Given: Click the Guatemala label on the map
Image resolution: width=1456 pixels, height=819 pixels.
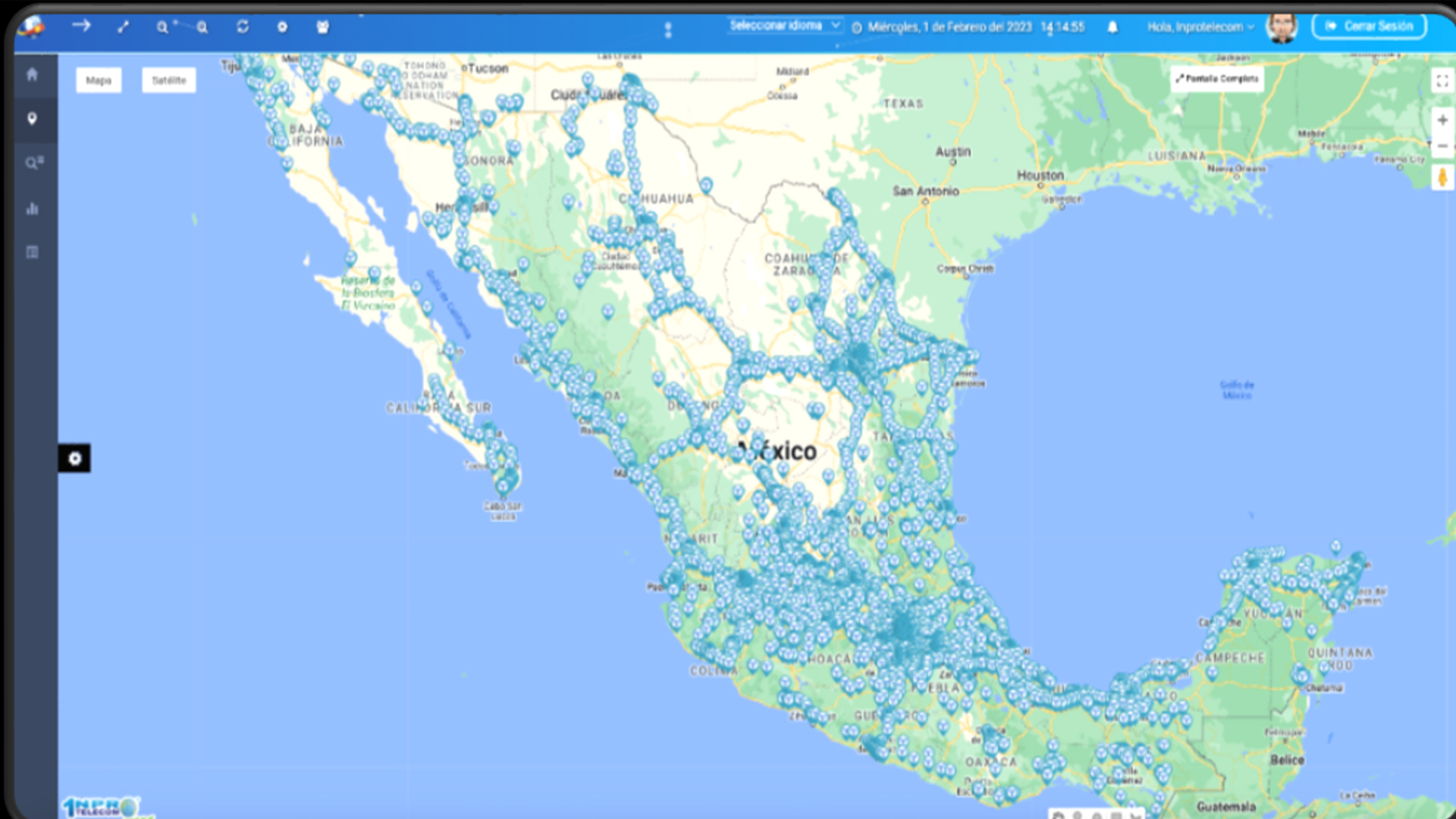Looking at the screenshot, I should [x=1225, y=806].
